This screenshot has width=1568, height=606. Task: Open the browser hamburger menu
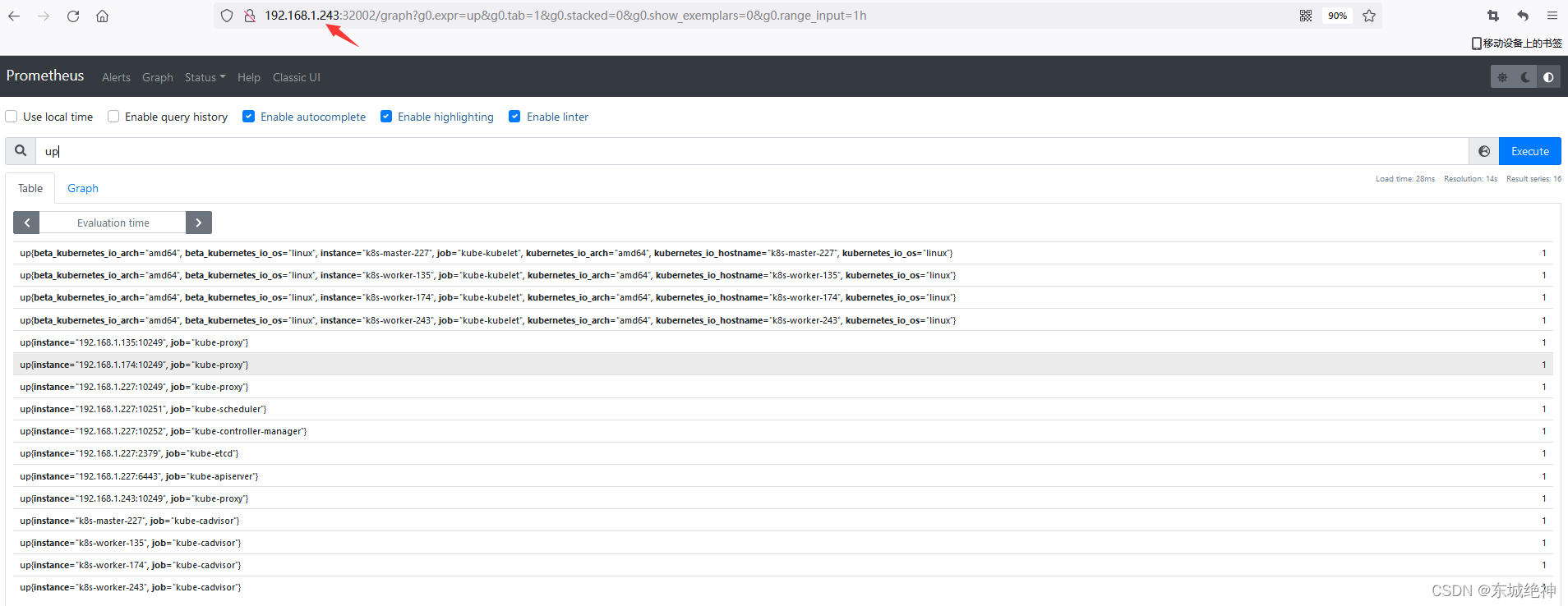pos(1552,16)
